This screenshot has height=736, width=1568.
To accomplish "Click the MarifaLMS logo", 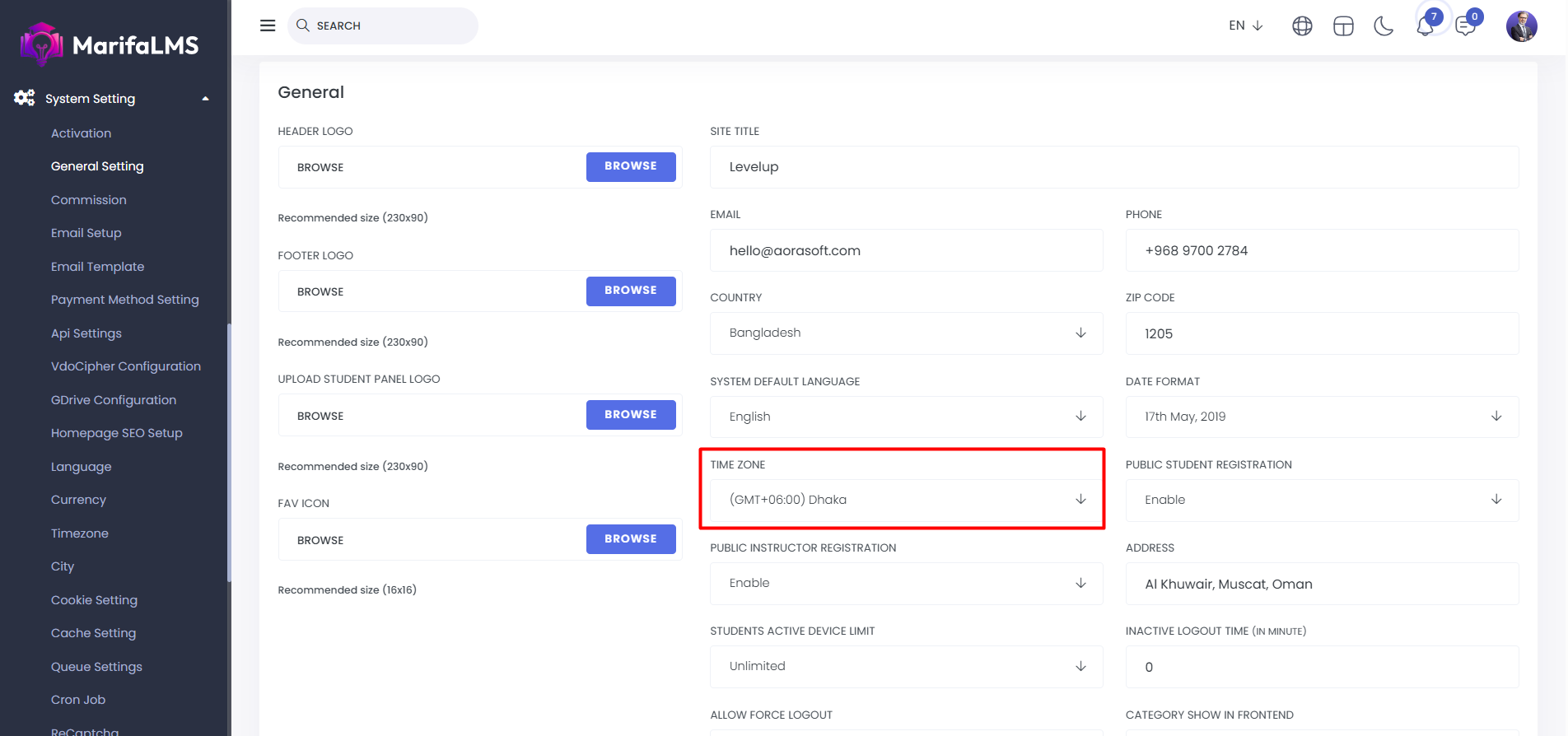I will pyautogui.click(x=110, y=44).
